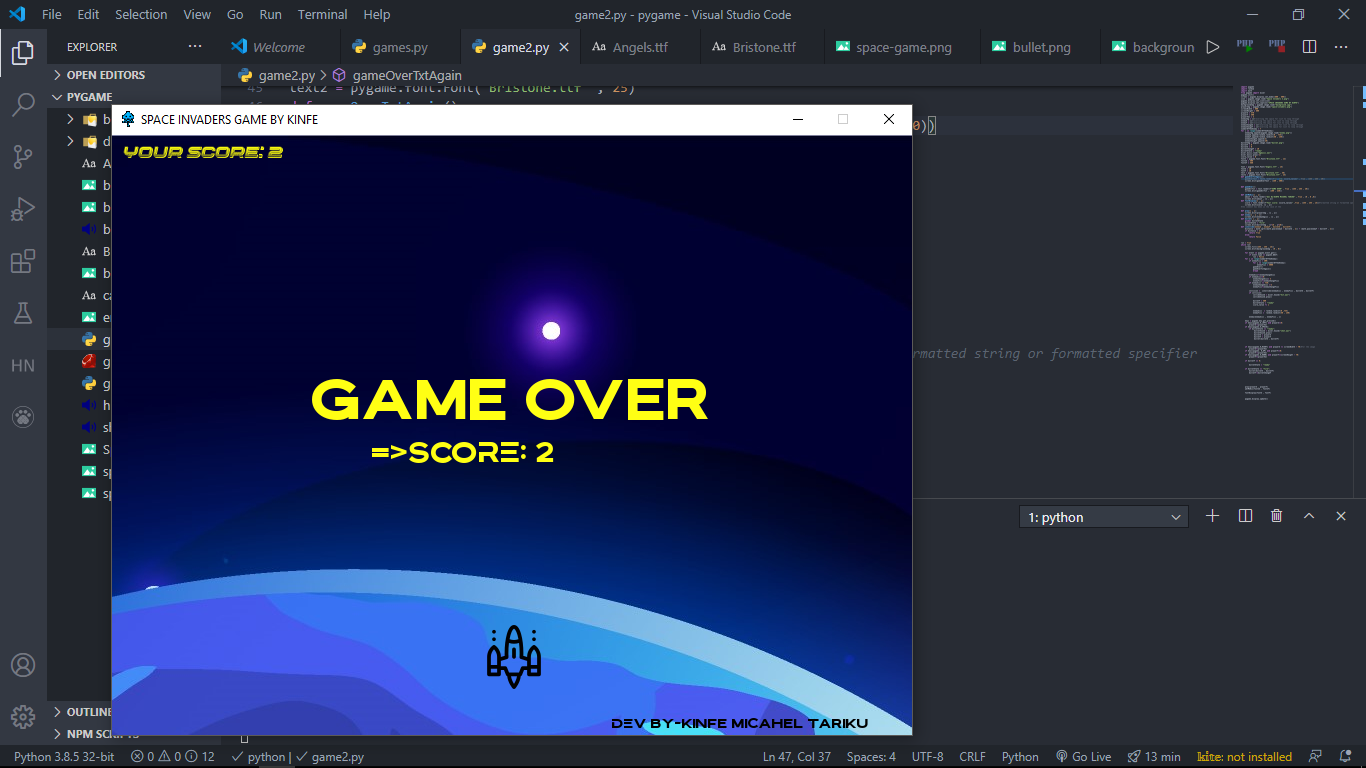Switch to the Angels.ttf tab
Screen dimensions: 1366x768
[x=641, y=47]
